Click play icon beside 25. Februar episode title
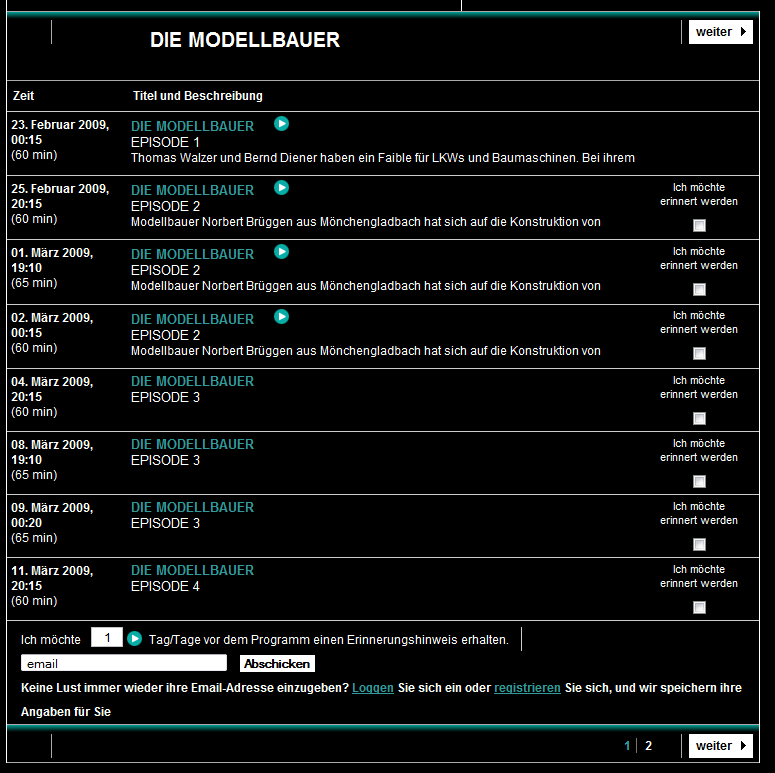Image resolution: width=775 pixels, height=773 pixels. click(x=282, y=188)
